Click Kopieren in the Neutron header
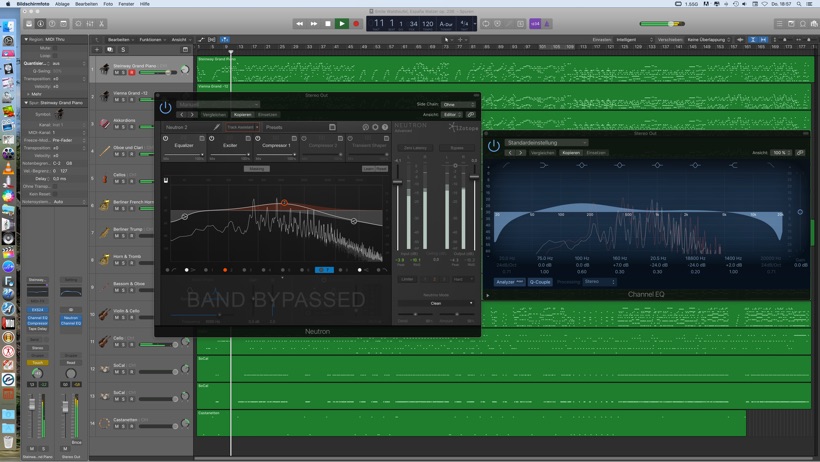The image size is (820, 462). (x=242, y=115)
